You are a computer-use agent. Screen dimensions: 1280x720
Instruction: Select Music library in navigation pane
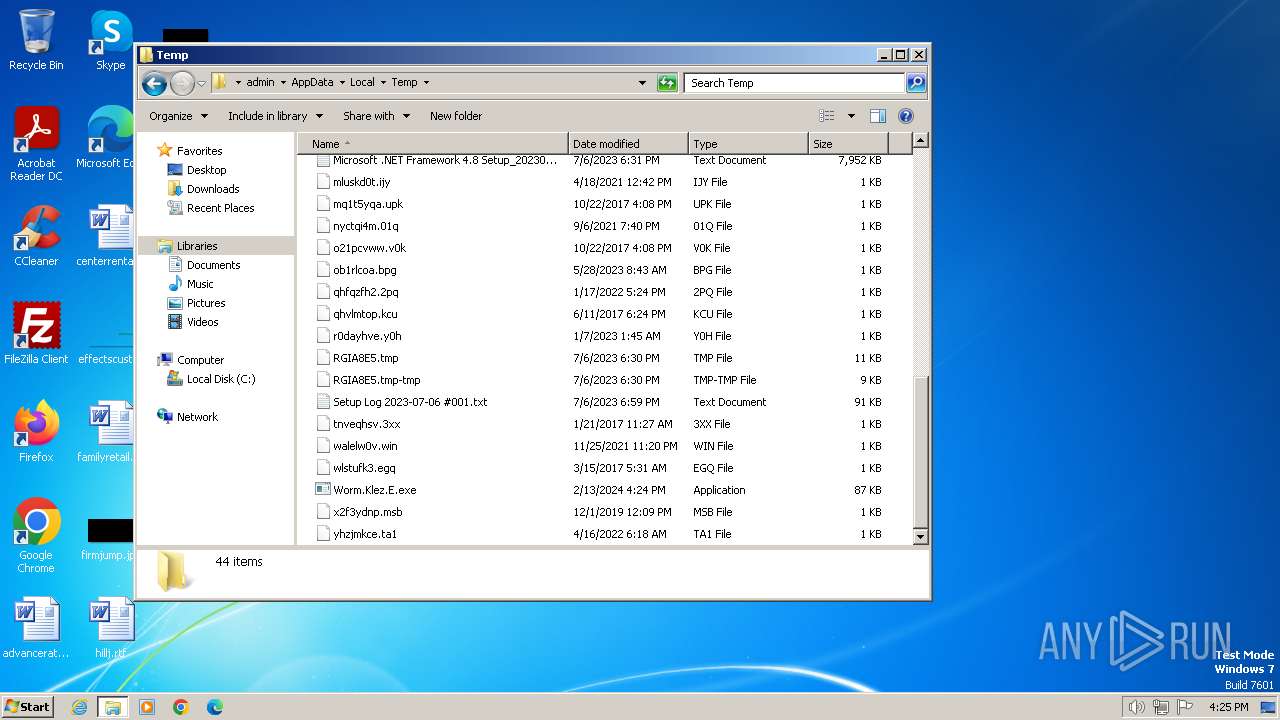pos(200,284)
